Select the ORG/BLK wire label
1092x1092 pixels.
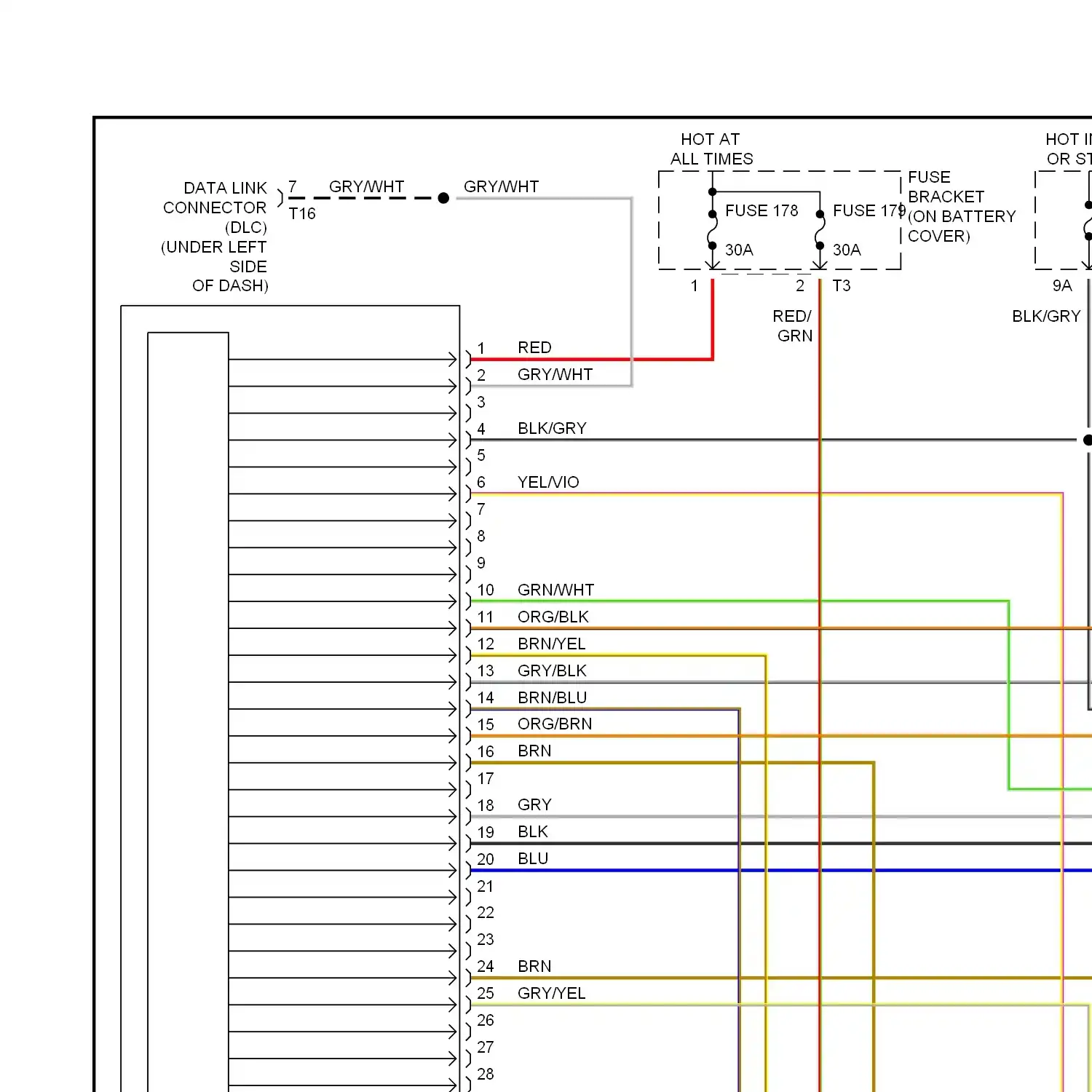[x=553, y=617]
